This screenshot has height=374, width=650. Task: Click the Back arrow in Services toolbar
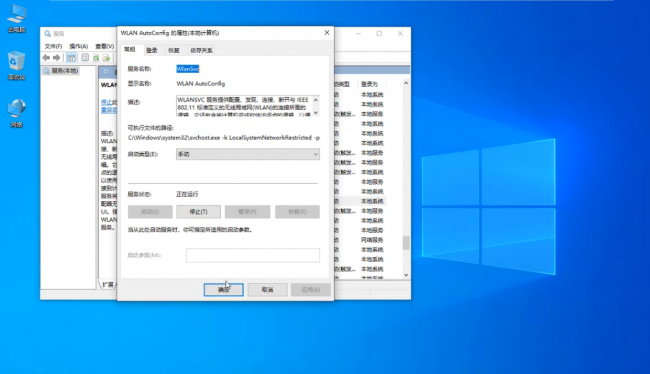46,58
